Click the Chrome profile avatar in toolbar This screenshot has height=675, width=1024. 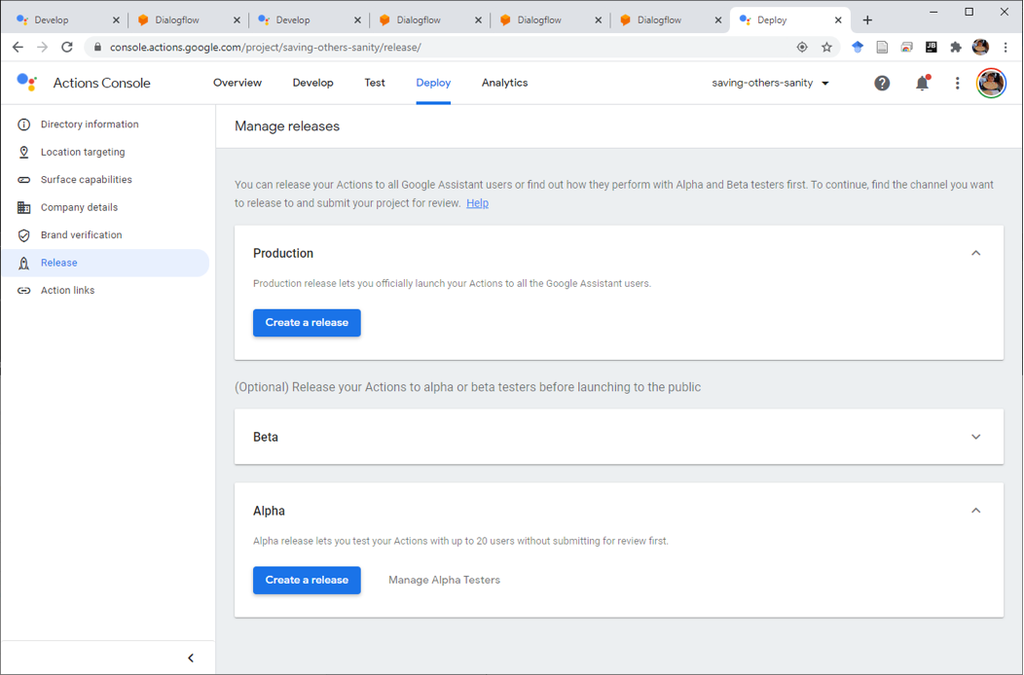[x=980, y=47]
